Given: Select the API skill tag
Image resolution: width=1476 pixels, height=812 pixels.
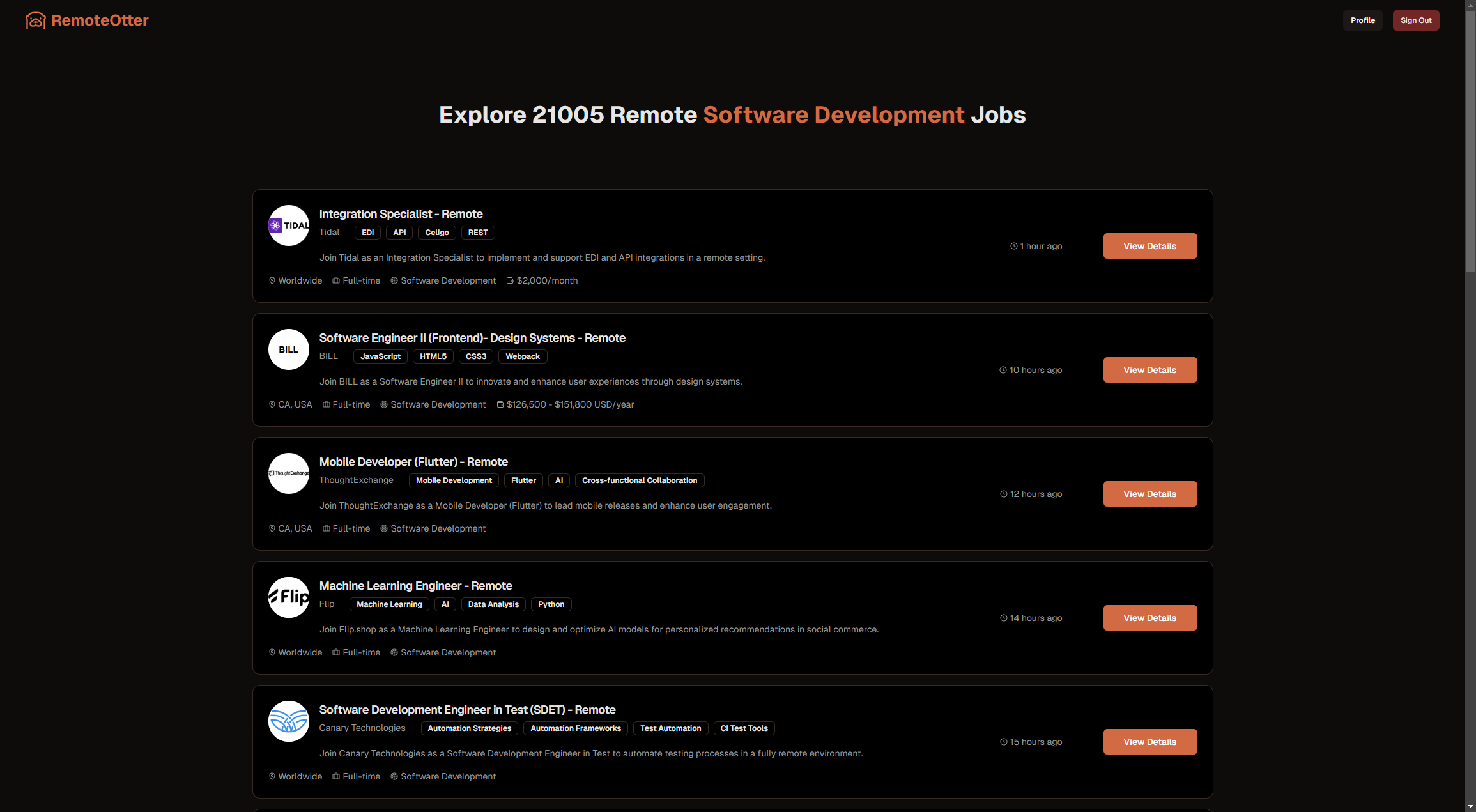Looking at the screenshot, I should coord(399,233).
